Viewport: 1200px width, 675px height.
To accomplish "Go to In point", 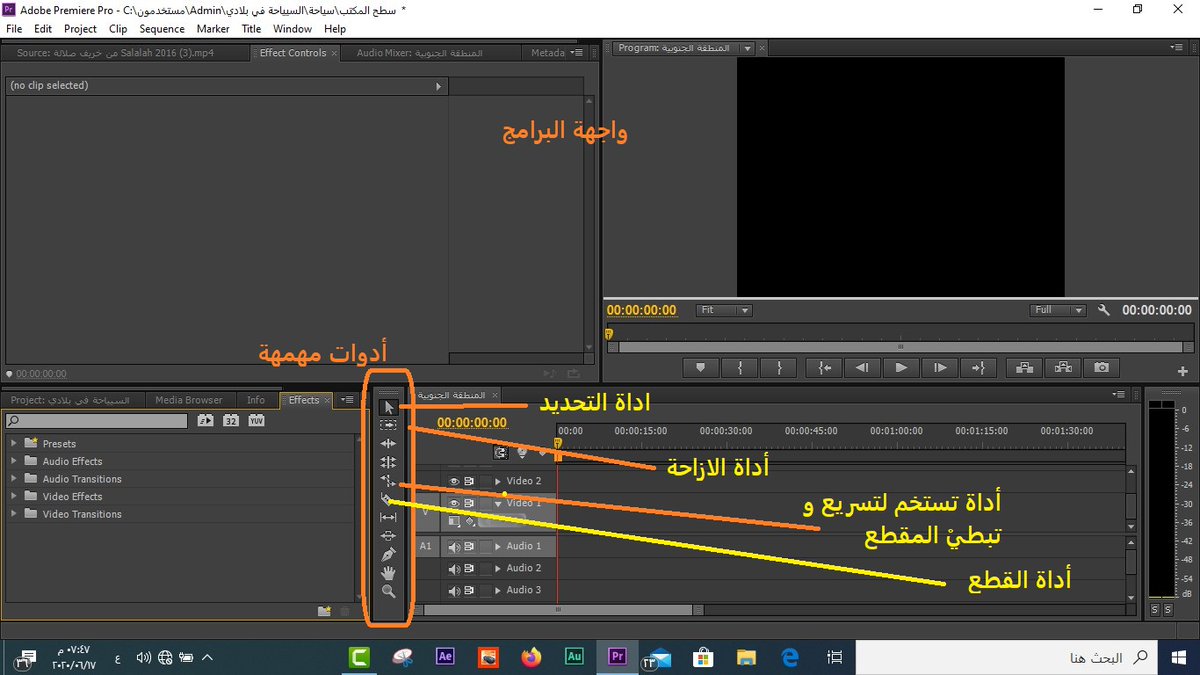I will pyautogui.click(x=823, y=368).
